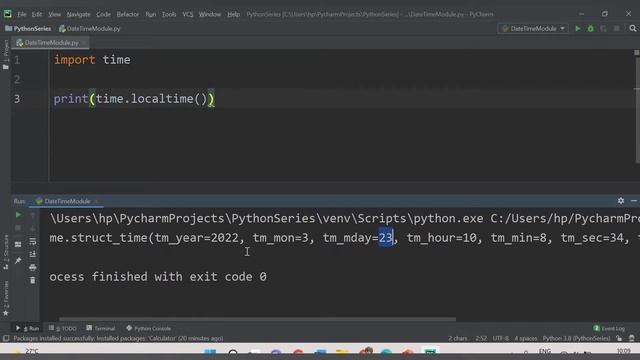Open the Code menu
This screenshot has height=360, width=640.
pos(103,14)
